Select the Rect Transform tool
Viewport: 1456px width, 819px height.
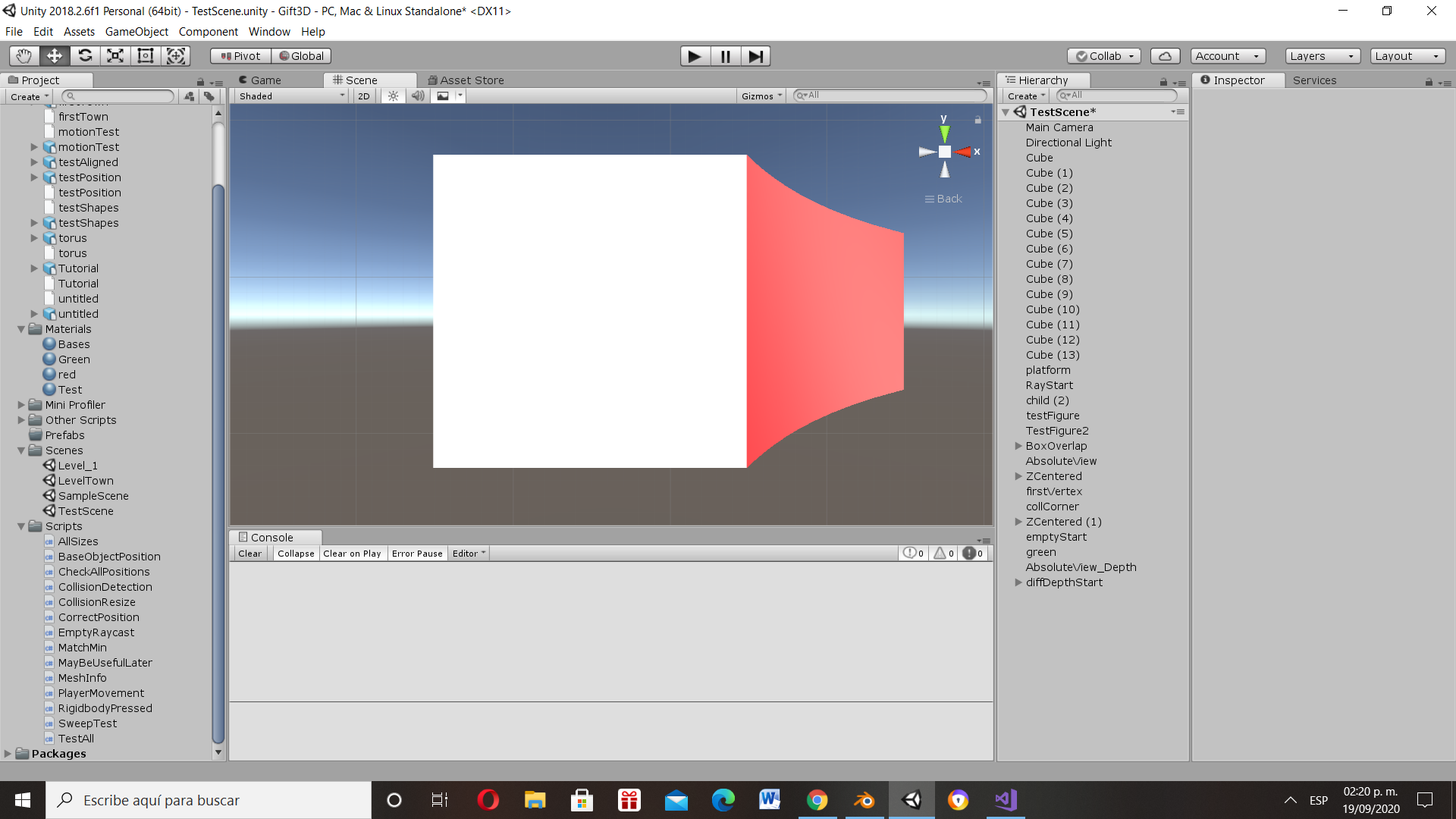pos(146,55)
